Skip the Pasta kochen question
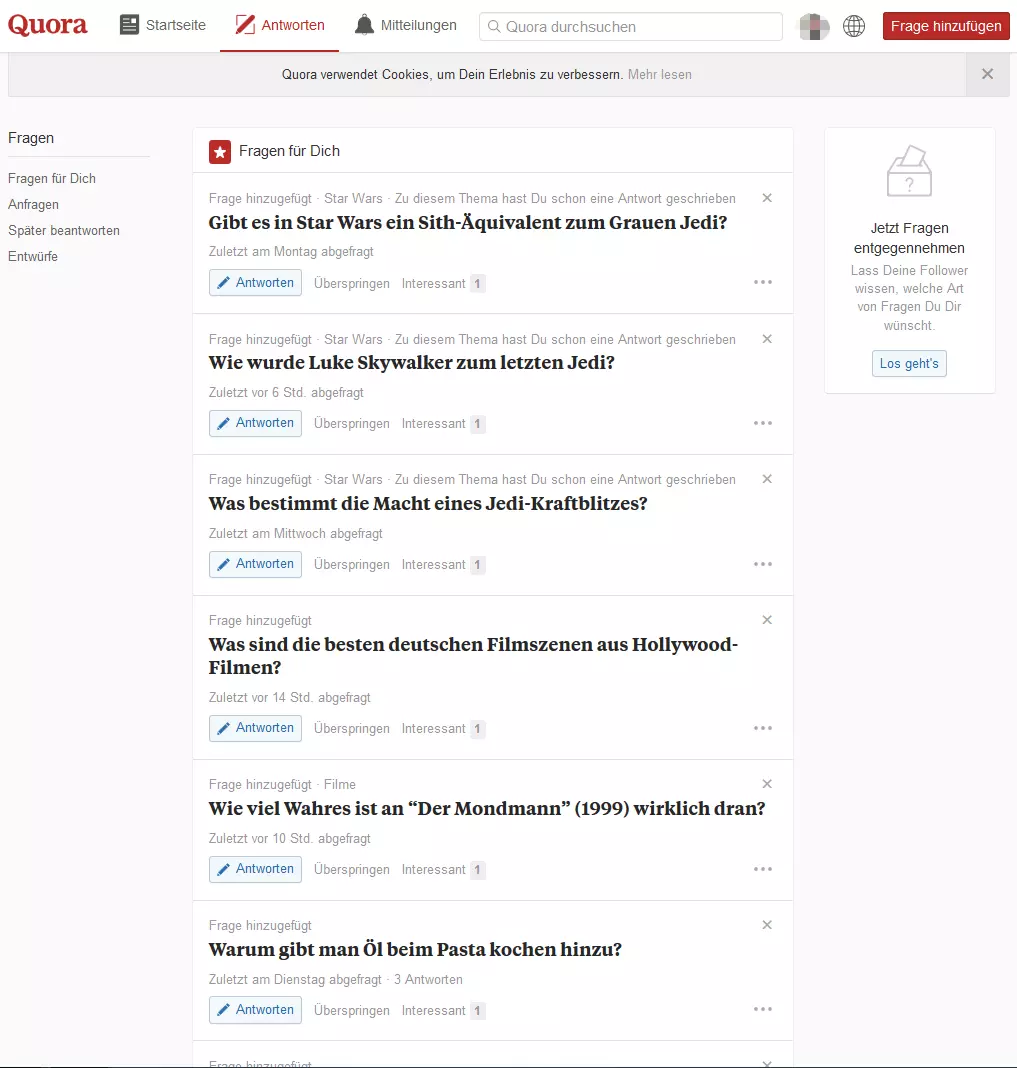The height and width of the screenshot is (1068, 1017). [x=351, y=1011]
